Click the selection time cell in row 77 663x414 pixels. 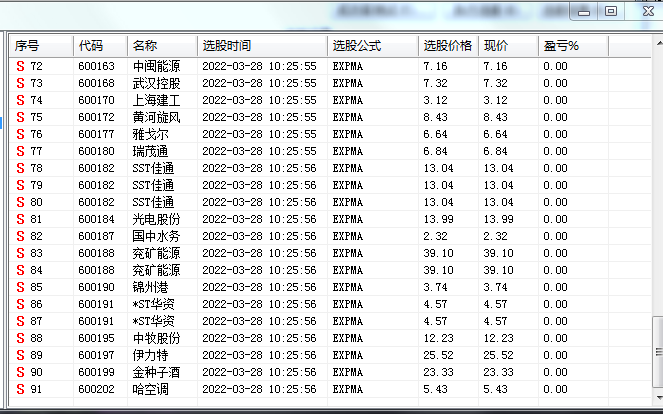(x=259, y=151)
